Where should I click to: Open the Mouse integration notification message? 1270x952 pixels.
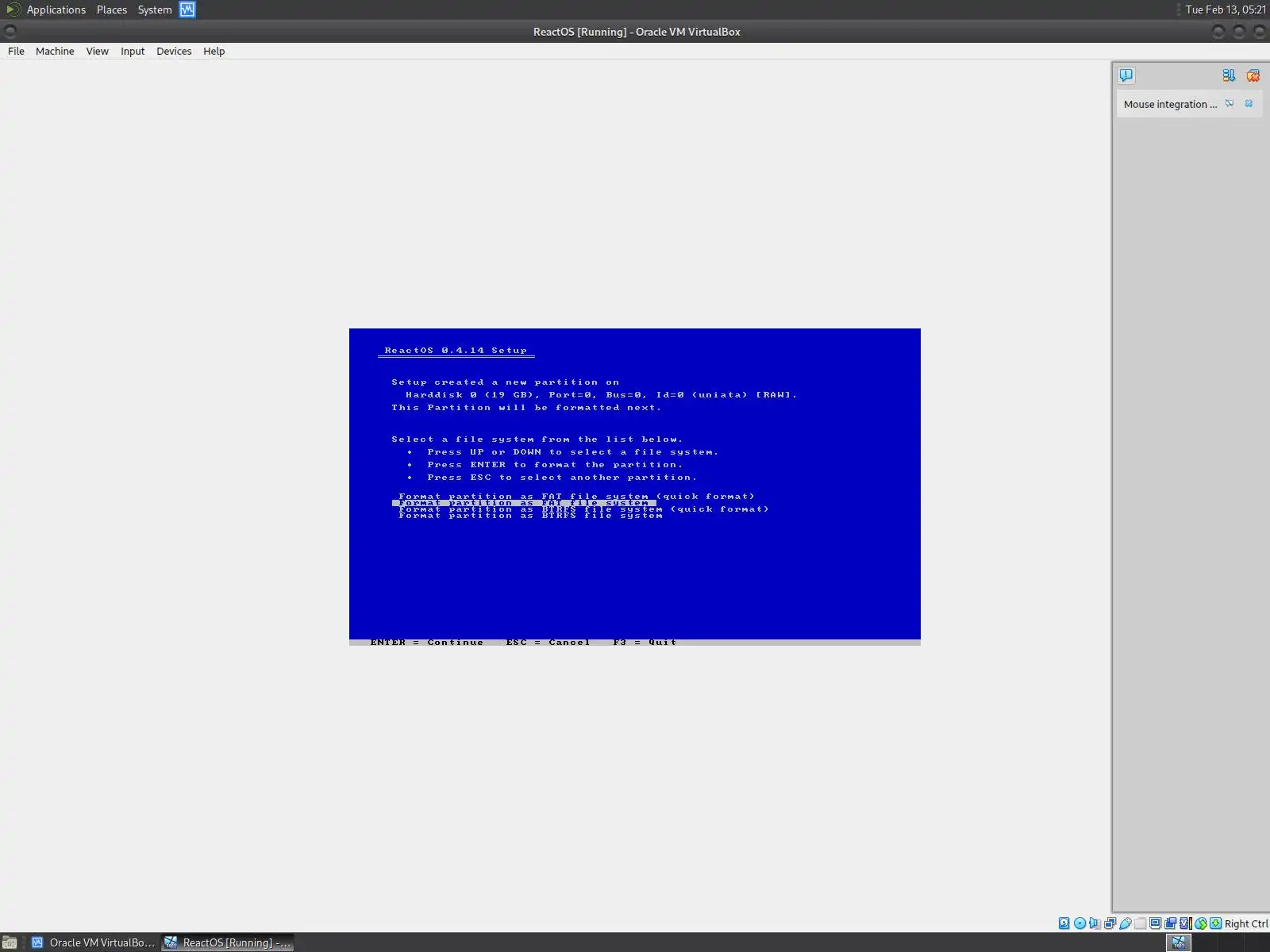click(1170, 104)
